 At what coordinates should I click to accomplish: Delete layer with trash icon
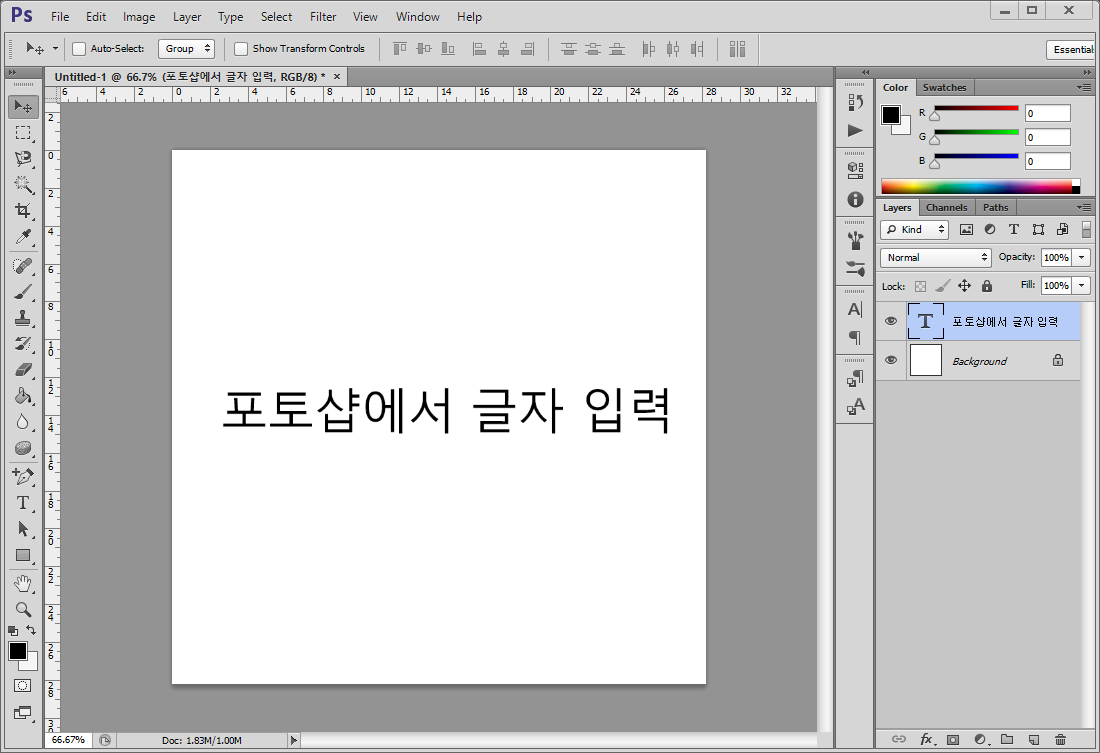1060,740
